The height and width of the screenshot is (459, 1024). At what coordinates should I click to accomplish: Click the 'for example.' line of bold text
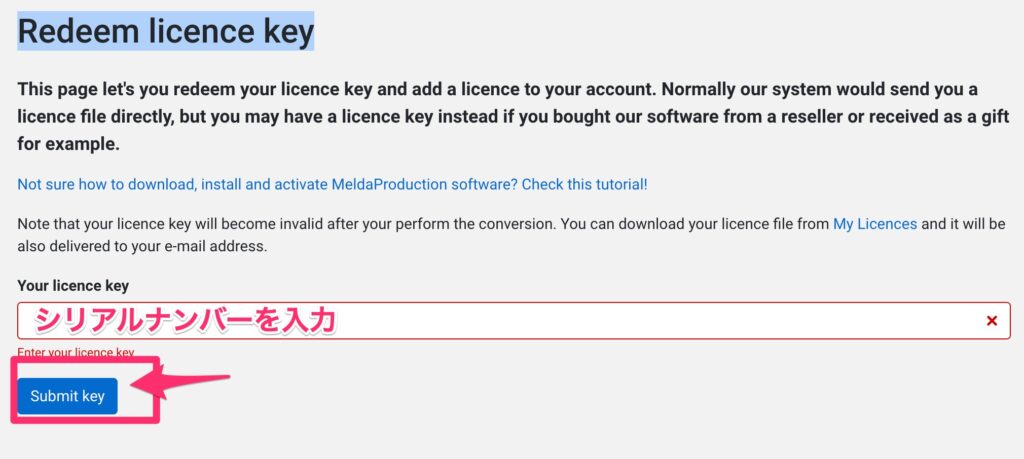68,144
